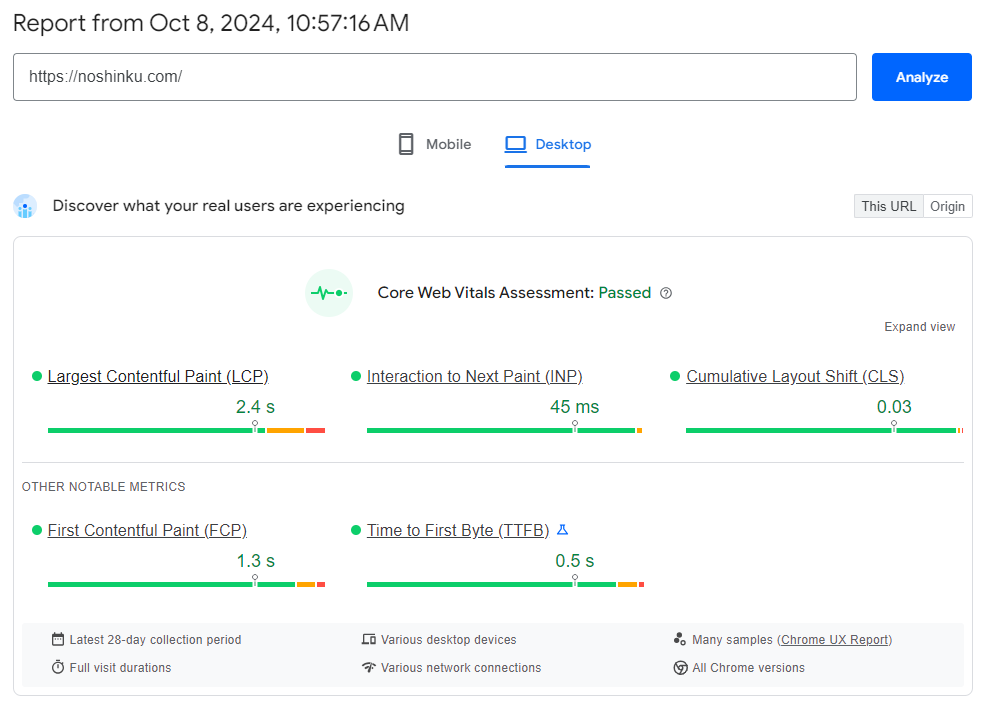Viewport: 996px width, 707px height.
Task: Click the Wi-Fi network connections icon
Action: click(369, 668)
